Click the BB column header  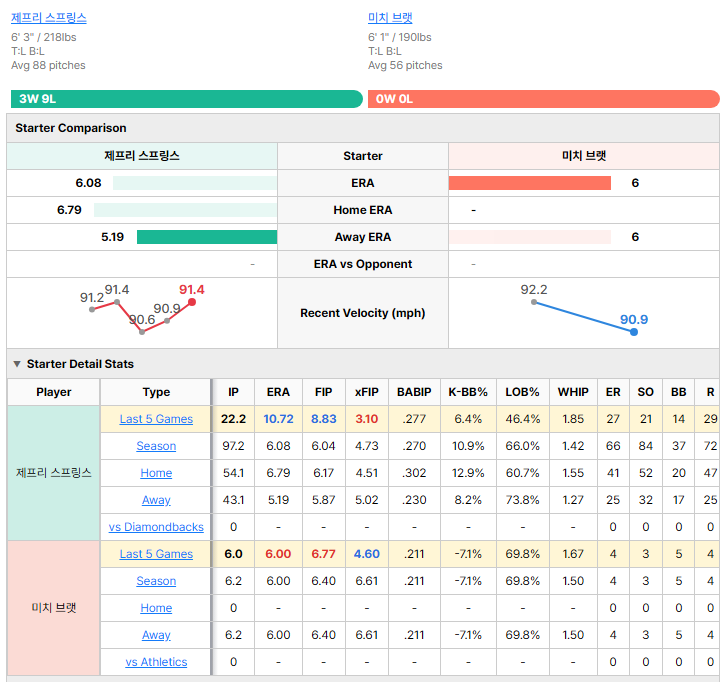[x=679, y=392]
